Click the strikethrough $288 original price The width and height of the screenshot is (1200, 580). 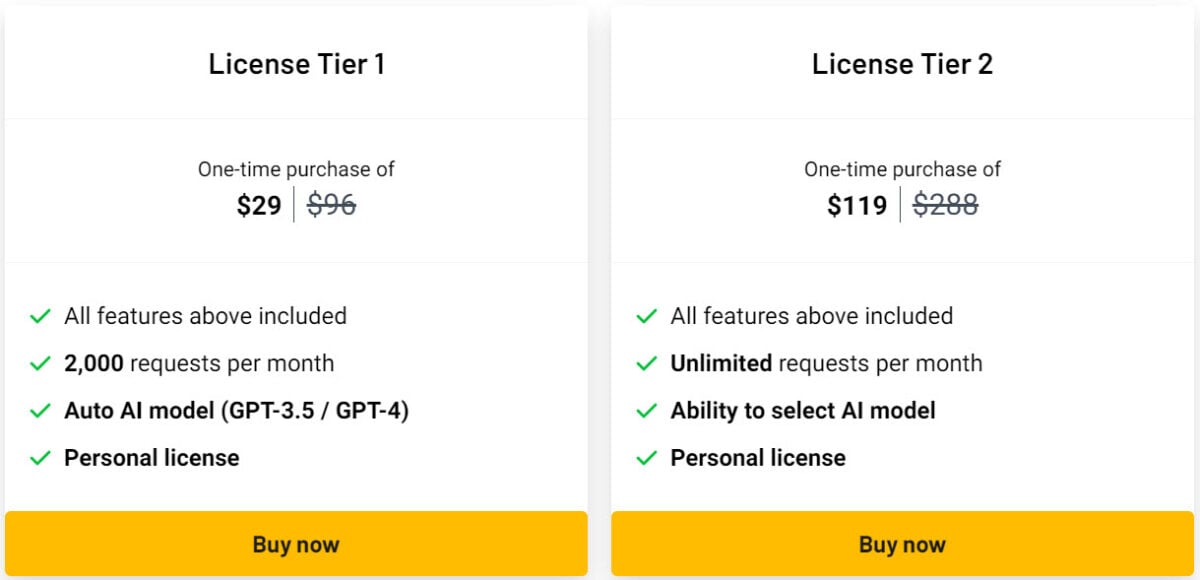click(x=945, y=205)
